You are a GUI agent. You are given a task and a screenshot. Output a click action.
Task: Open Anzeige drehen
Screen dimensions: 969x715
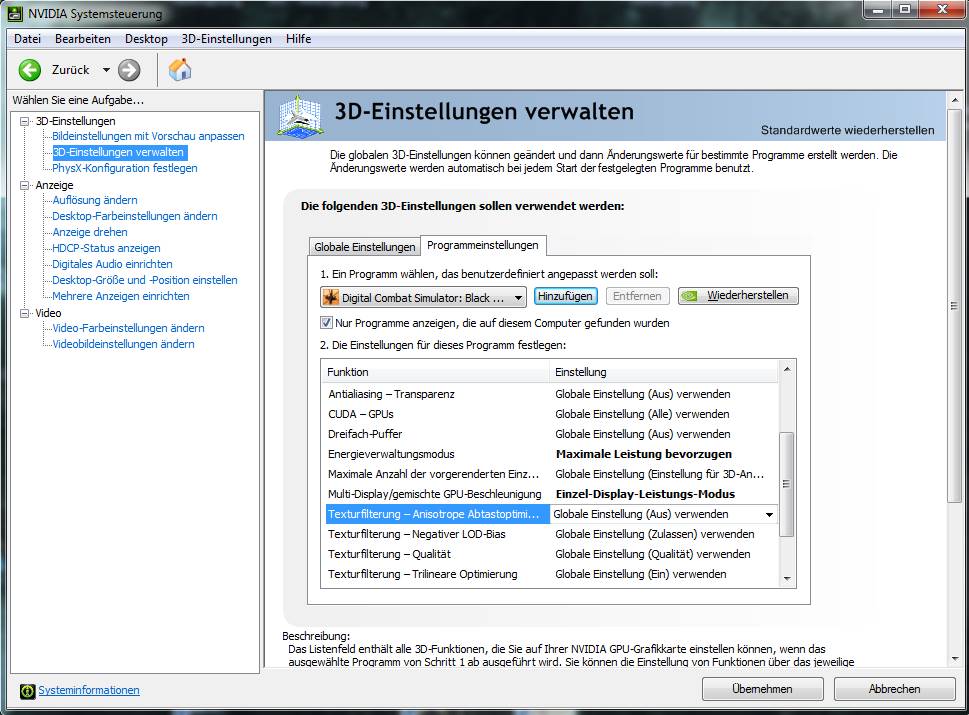(x=90, y=232)
